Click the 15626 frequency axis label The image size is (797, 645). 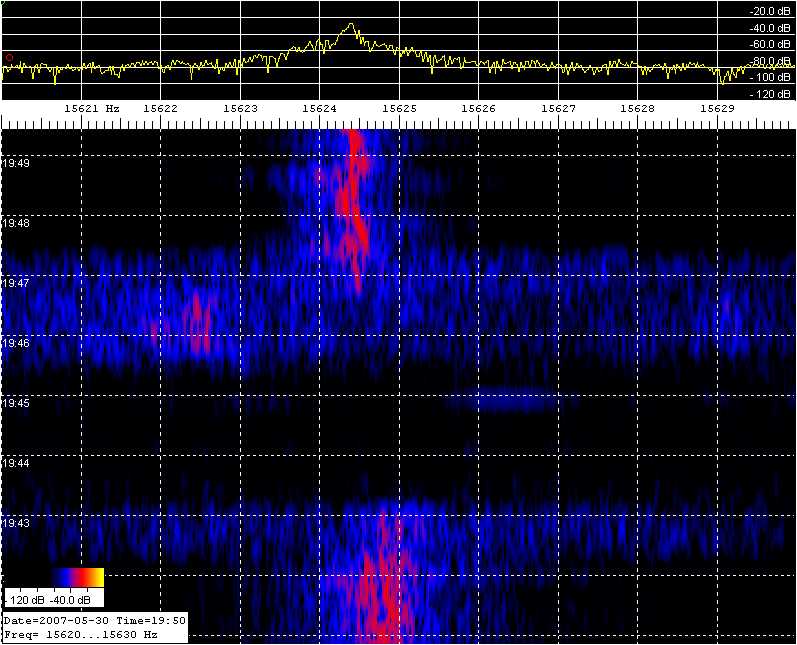pos(478,108)
